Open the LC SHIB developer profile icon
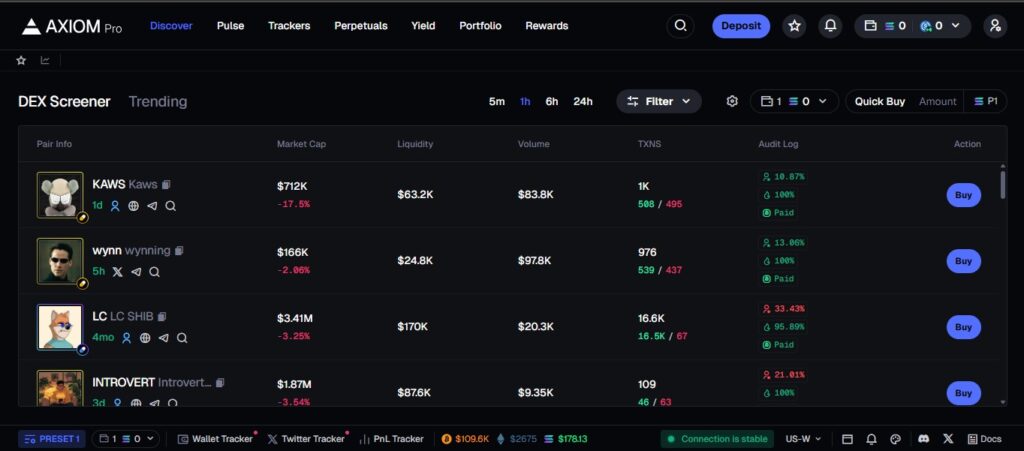This screenshot has height=451, width=1024. [x=127, y=337]
